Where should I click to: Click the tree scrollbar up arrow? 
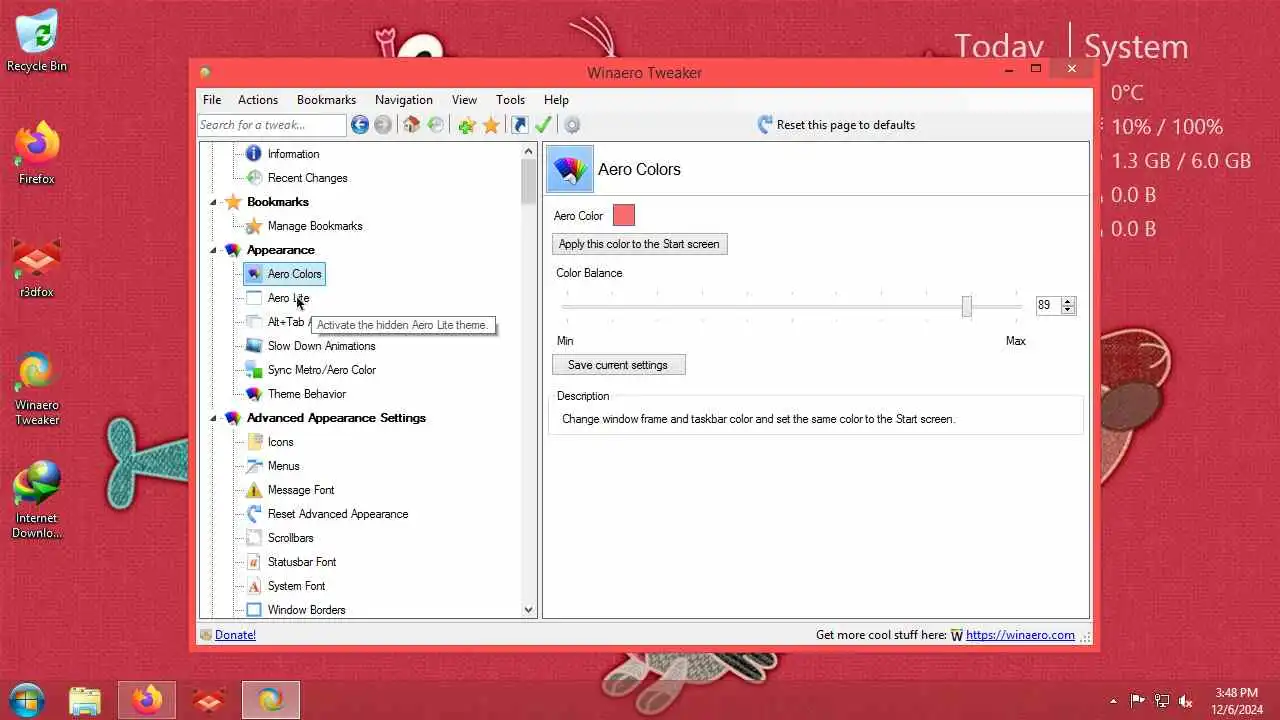tap(529, 151)
